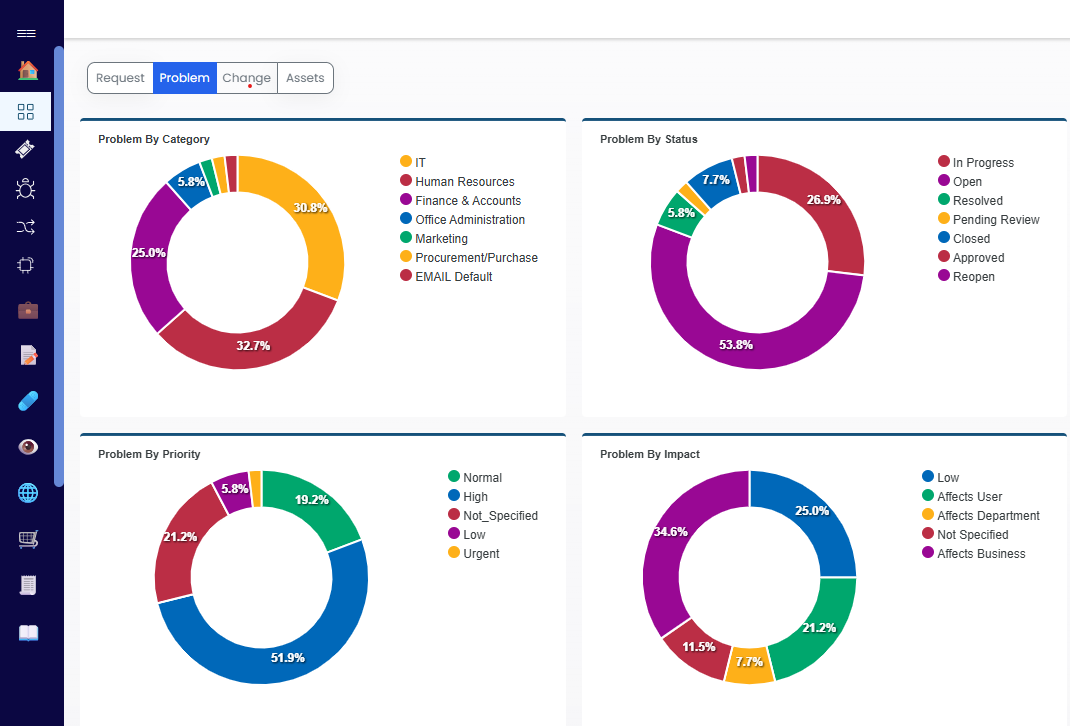The height and width of the screenshot is (726, 1070).
Task: Open the shopping cart icon
Action: [27, 539]
